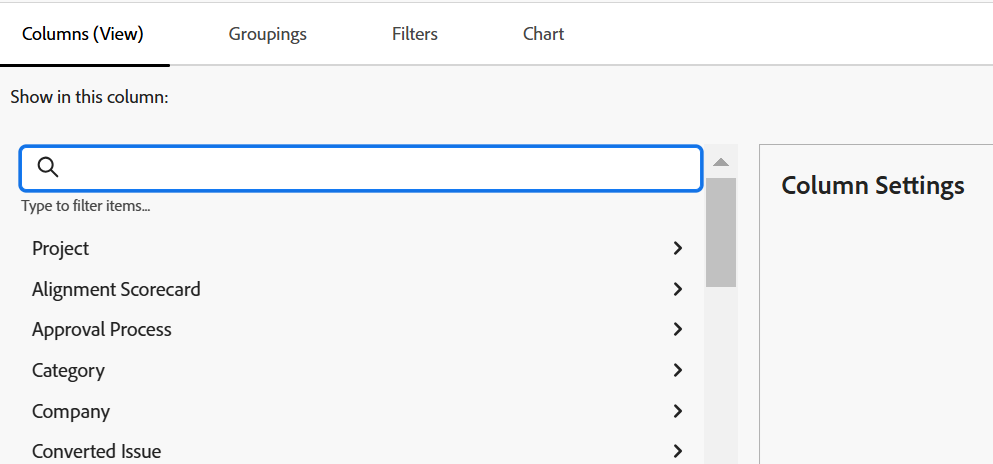This screenshot has height=464, width=993.
Task: Open the Filters tab
Action: click(x=415, y=34)
